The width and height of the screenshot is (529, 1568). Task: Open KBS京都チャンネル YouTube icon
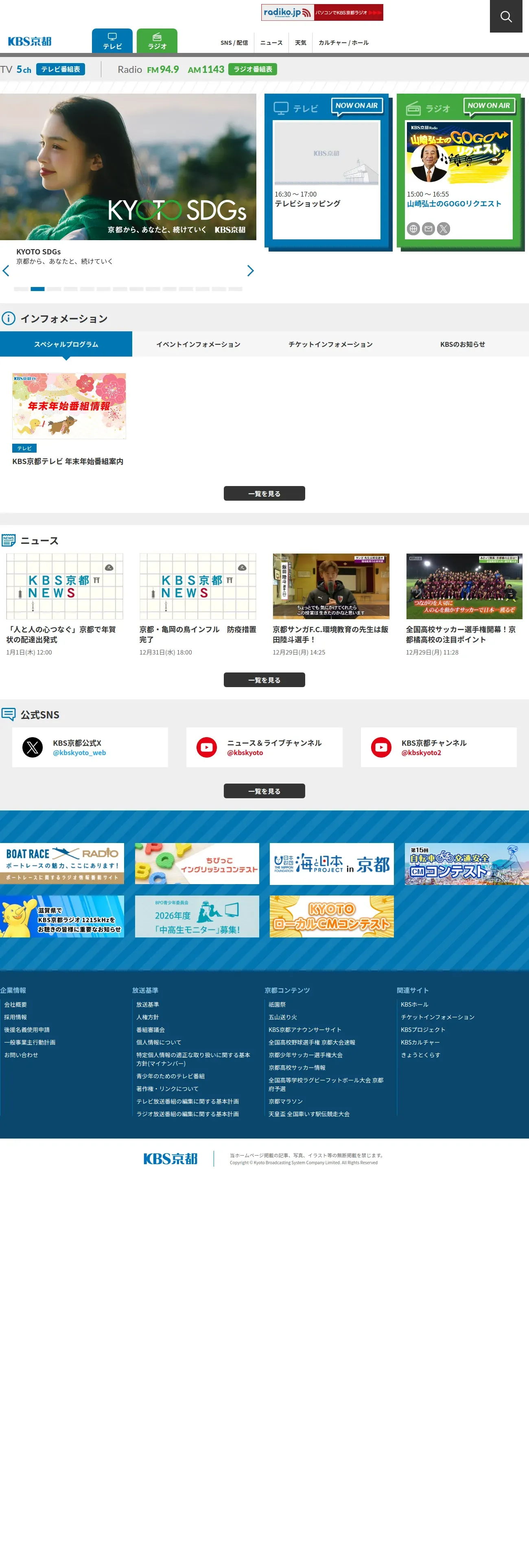381,747
